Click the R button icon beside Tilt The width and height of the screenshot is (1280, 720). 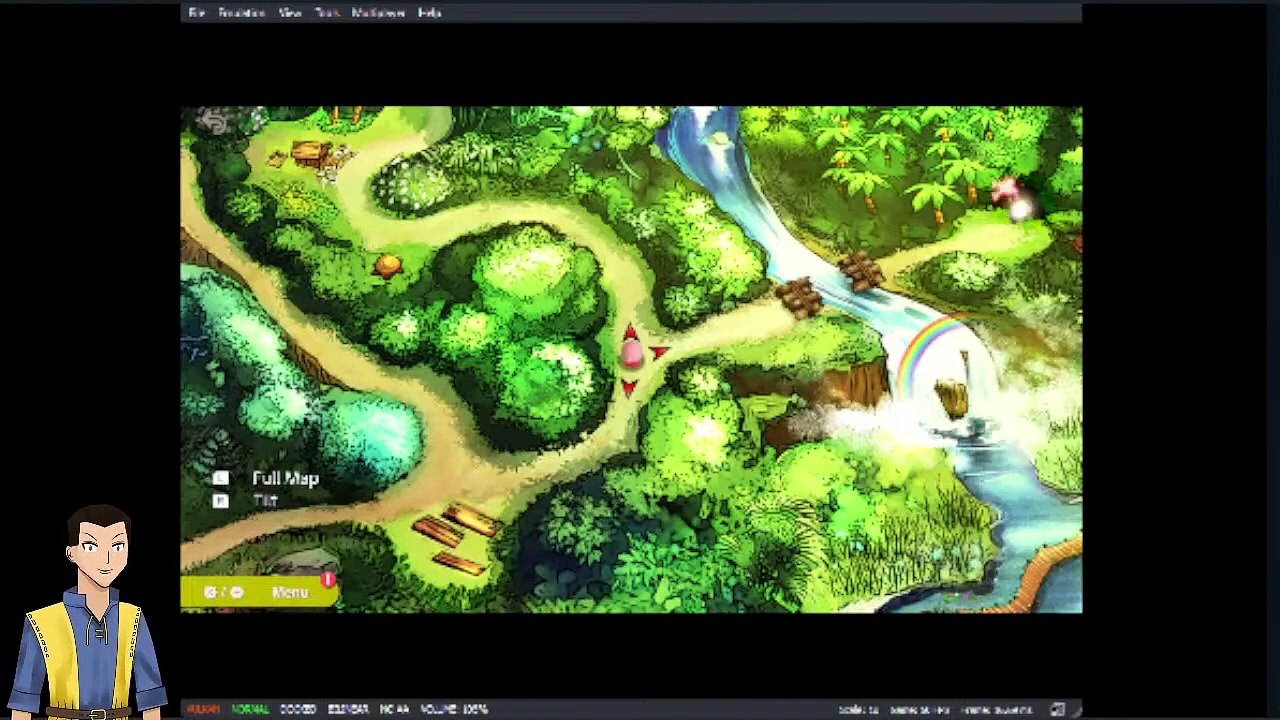221,500
